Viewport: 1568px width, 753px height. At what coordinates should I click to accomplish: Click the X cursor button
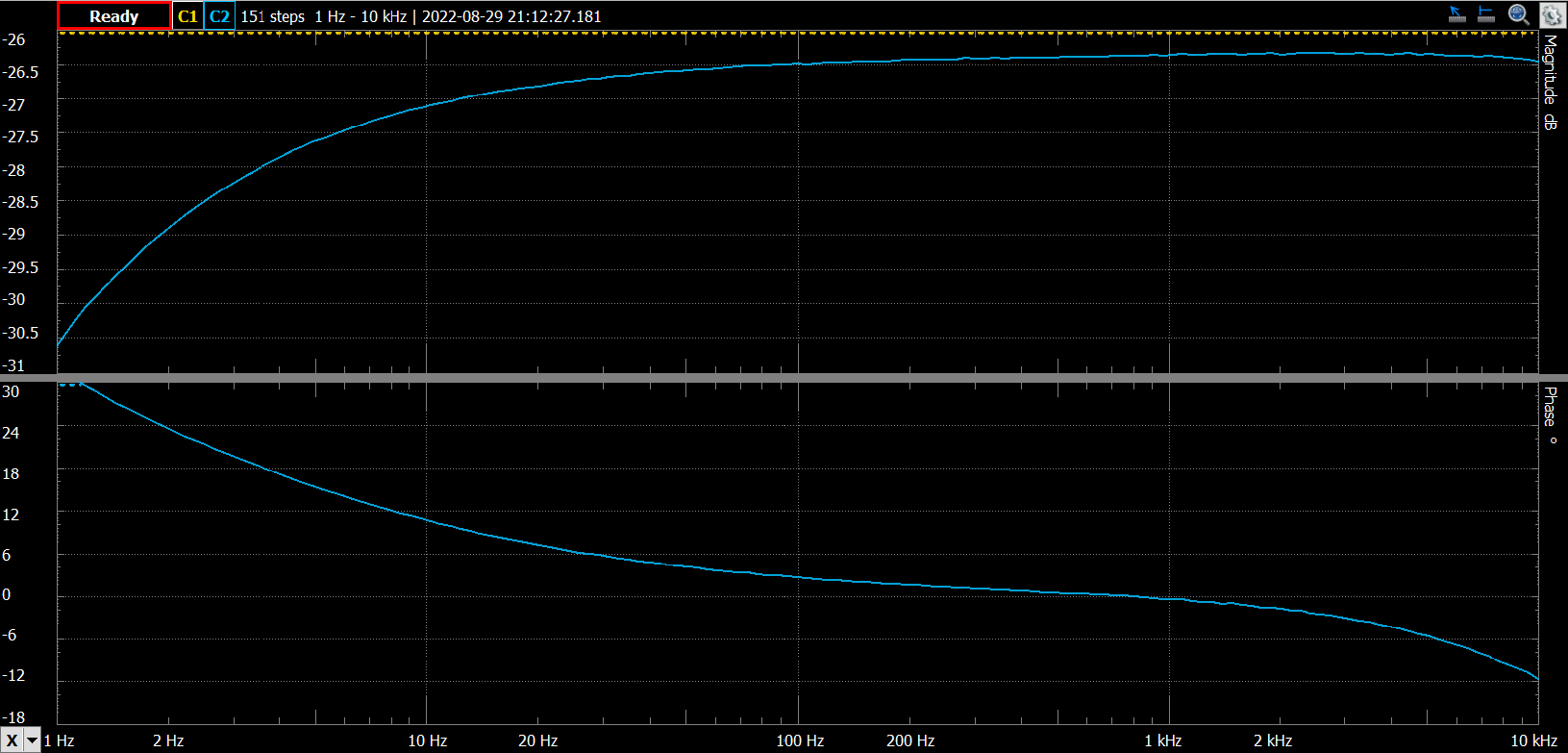point(12,740)
